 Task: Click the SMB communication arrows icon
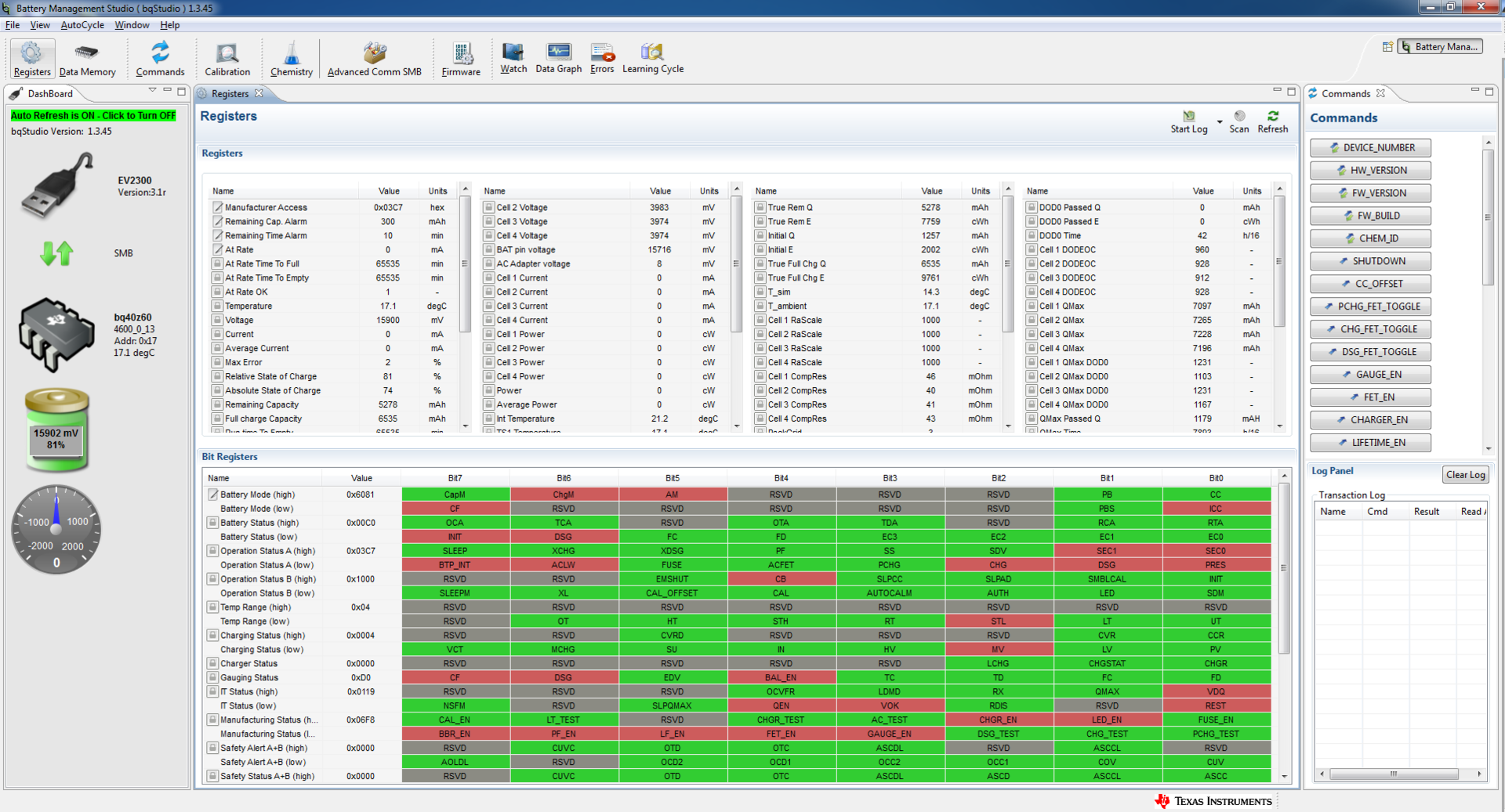[56, 253]
